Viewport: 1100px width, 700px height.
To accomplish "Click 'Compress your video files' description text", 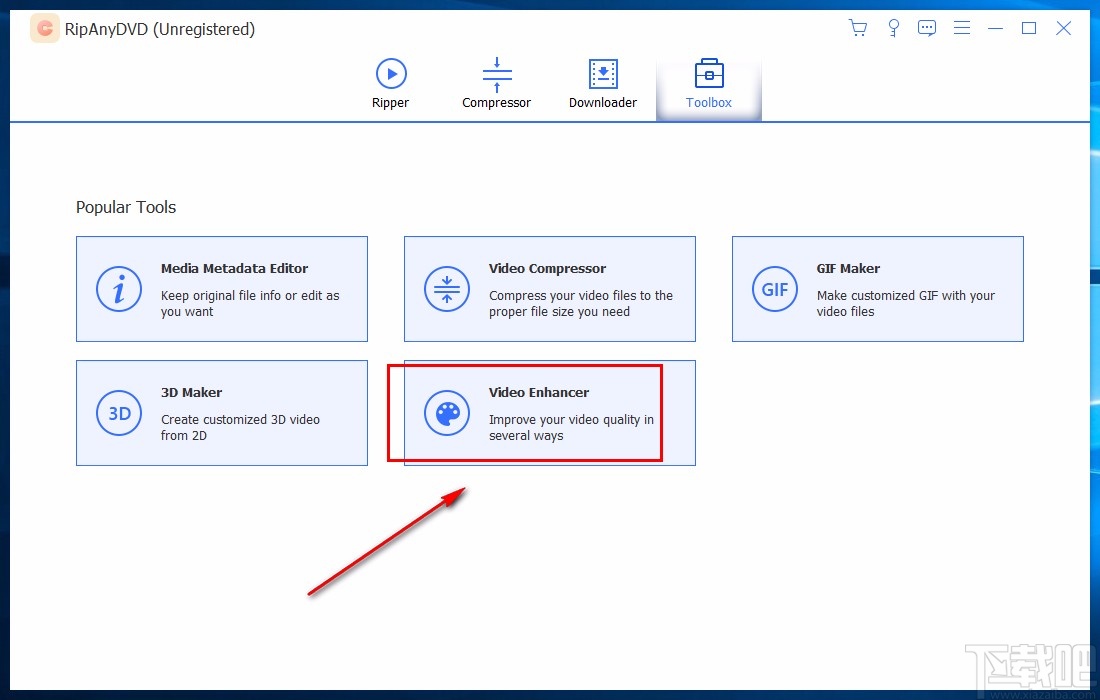I will click(x=581, y=304).
